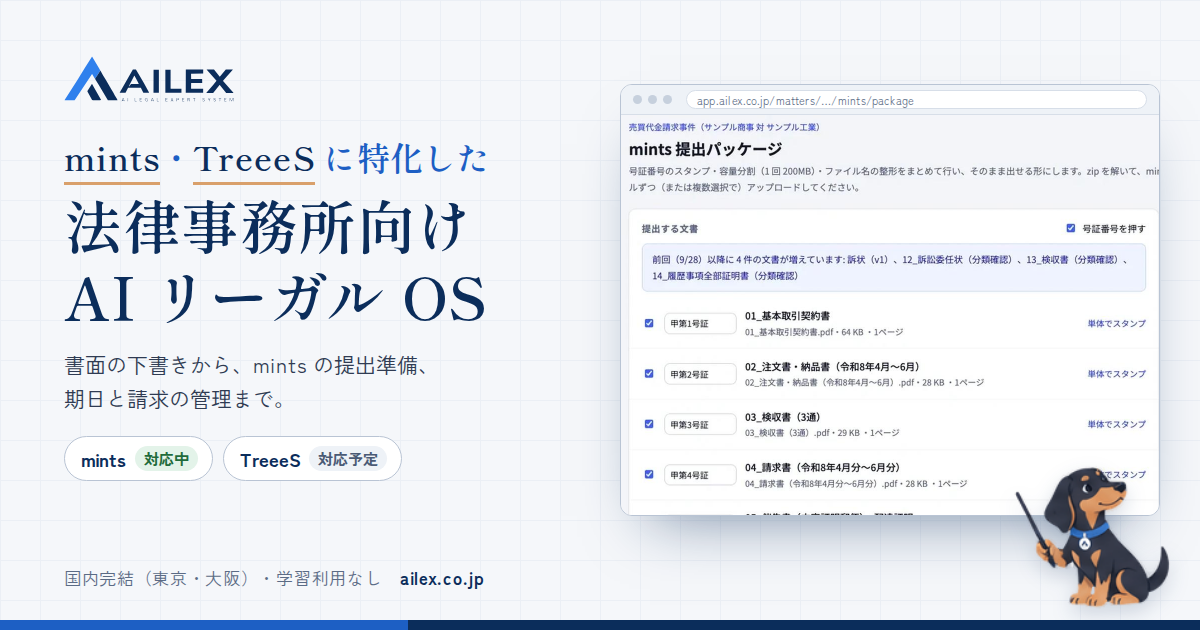Screen dimensions: 1200x630
Task: Click the 法律事務所向け headline
Action: (x=267, y=227)
